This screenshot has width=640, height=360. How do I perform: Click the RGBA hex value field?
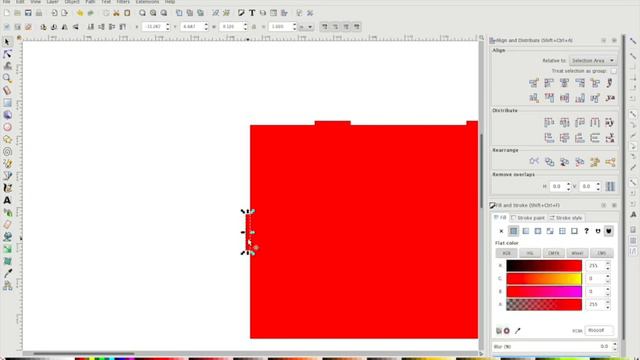coord(599,330)
